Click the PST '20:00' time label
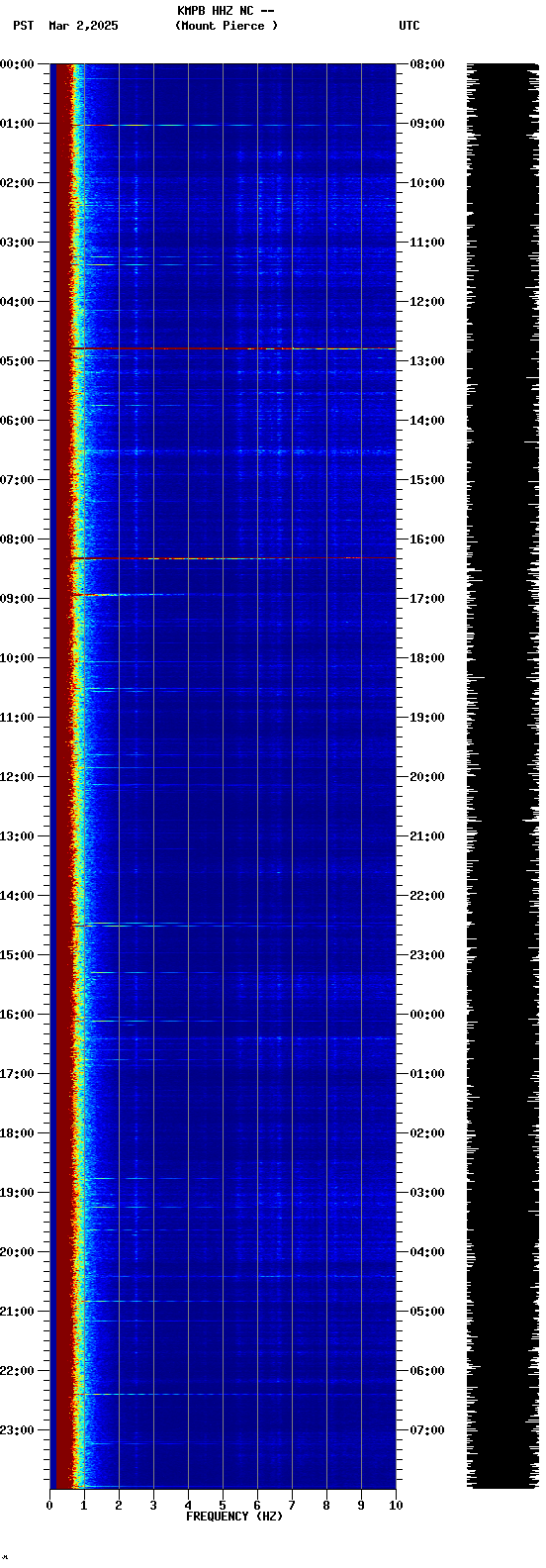The image size is (546, 1568). [x=17, y=1252]
